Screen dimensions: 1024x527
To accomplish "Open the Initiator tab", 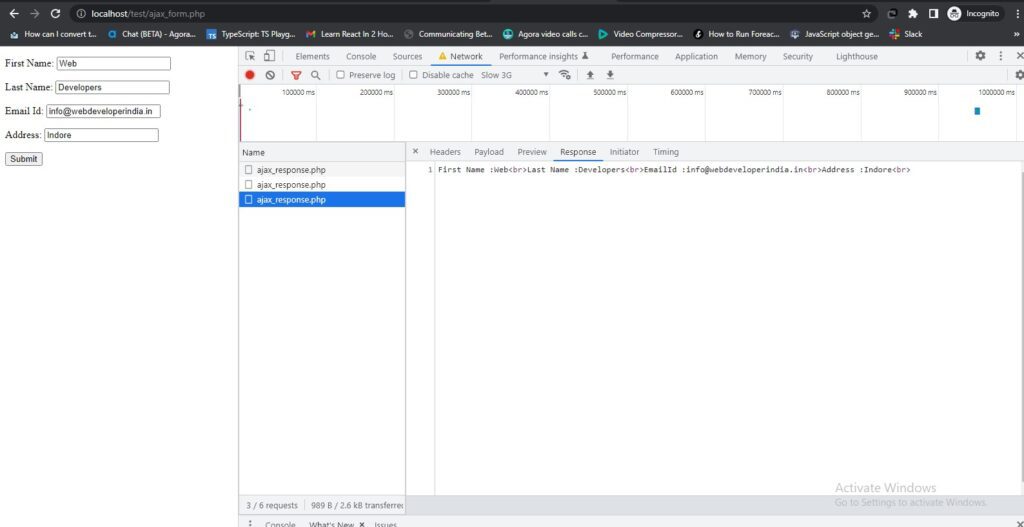I will tap(624, 152).
